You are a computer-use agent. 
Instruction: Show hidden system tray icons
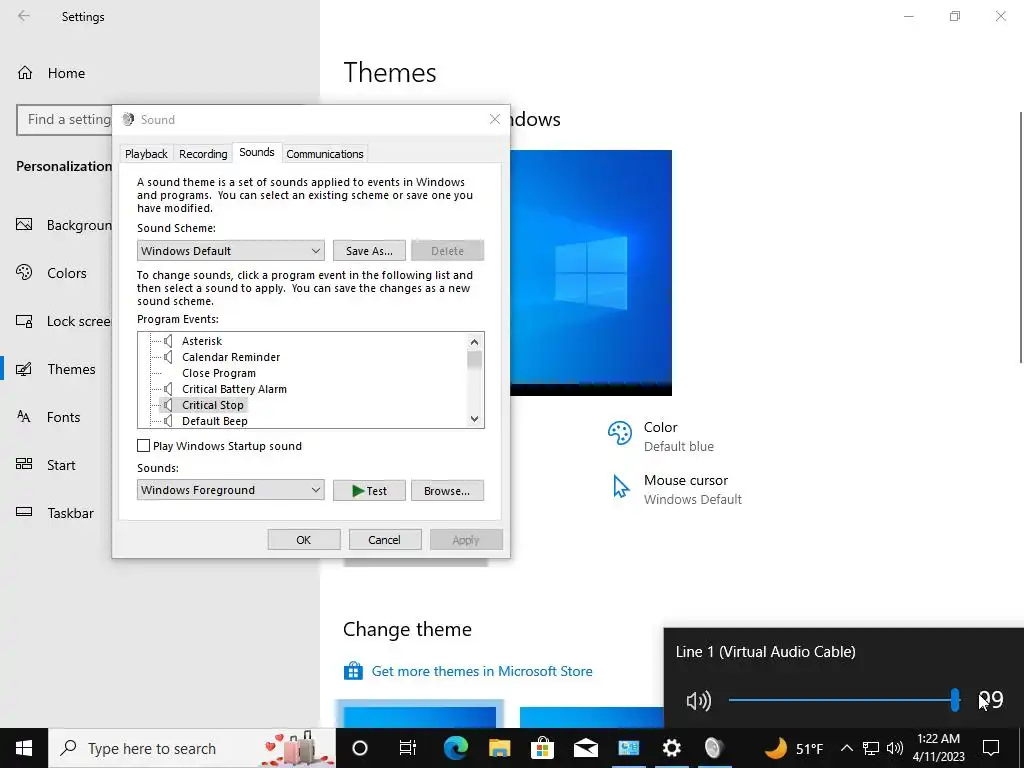[x=846, y=748]
